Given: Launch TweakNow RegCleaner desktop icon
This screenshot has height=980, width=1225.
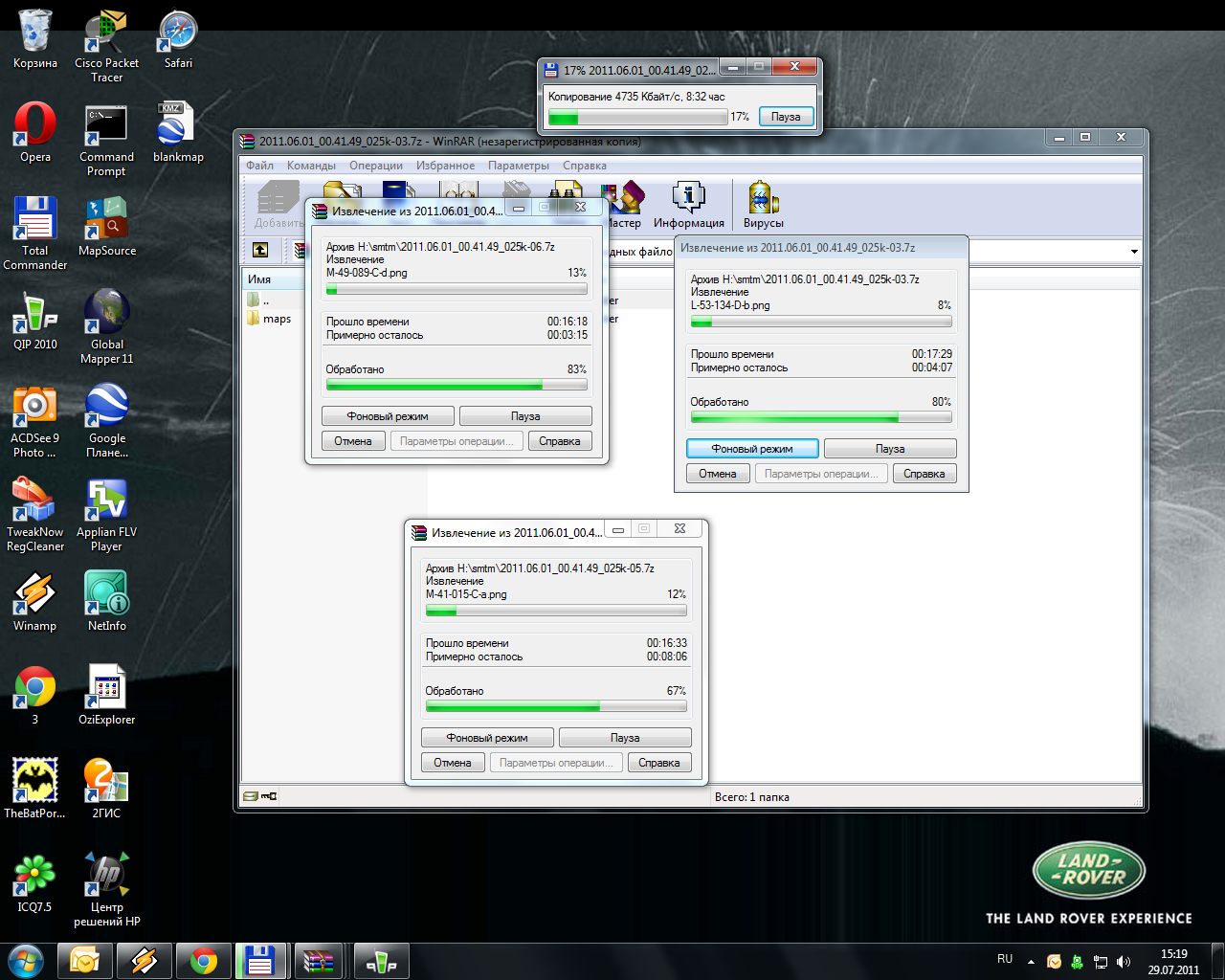Looking at the screenshot, I should pyautogui.click(x=35, y=515).
